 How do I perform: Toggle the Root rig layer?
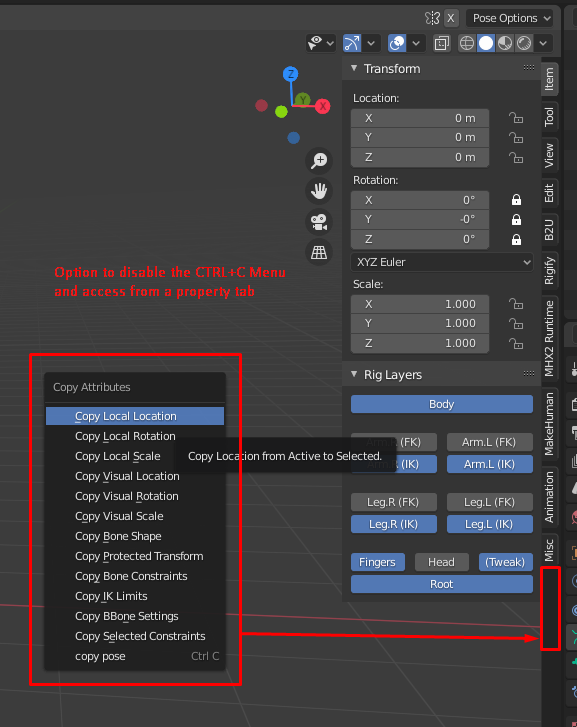tap(442, 584)
